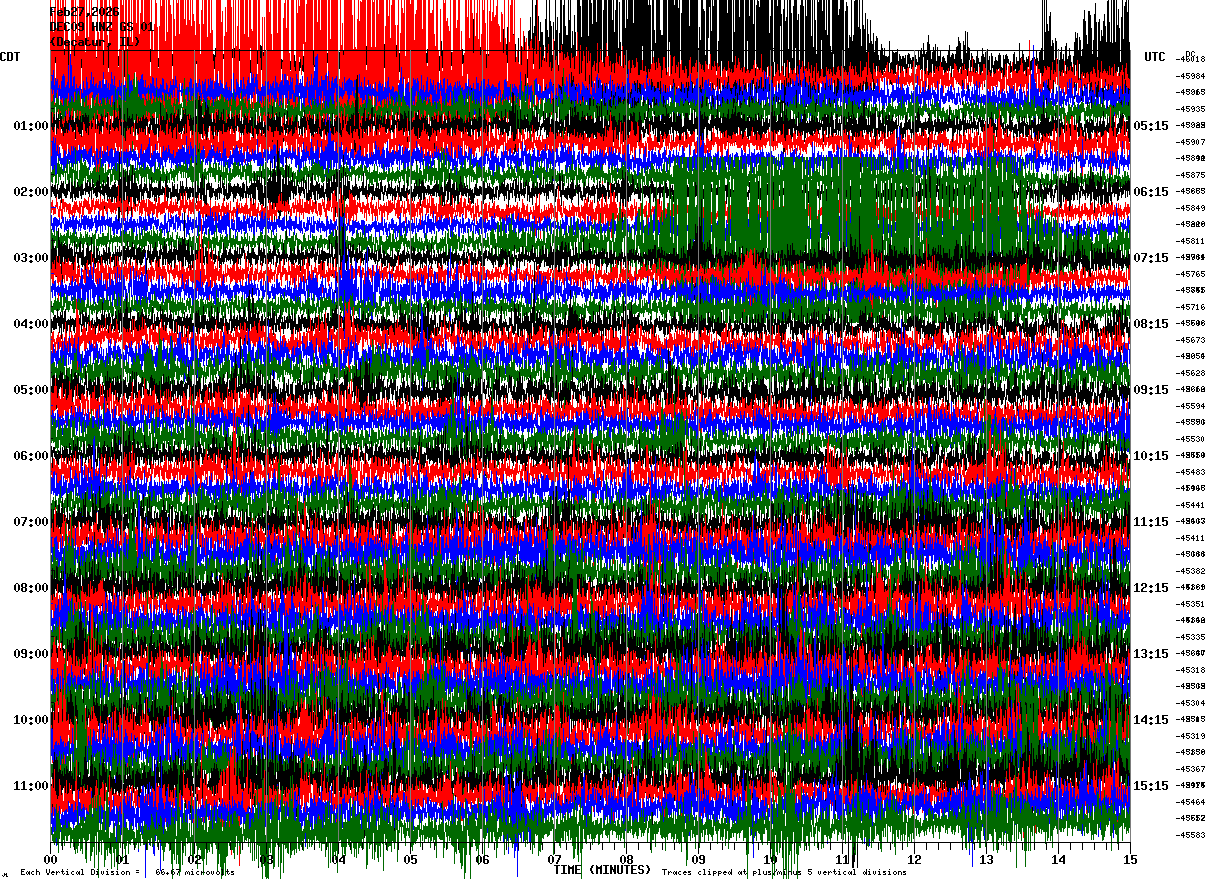Click the 14:15 UTC time label
Image resolution: width=1210 pixels, height=886 pixels.
tap(1151, 720)
